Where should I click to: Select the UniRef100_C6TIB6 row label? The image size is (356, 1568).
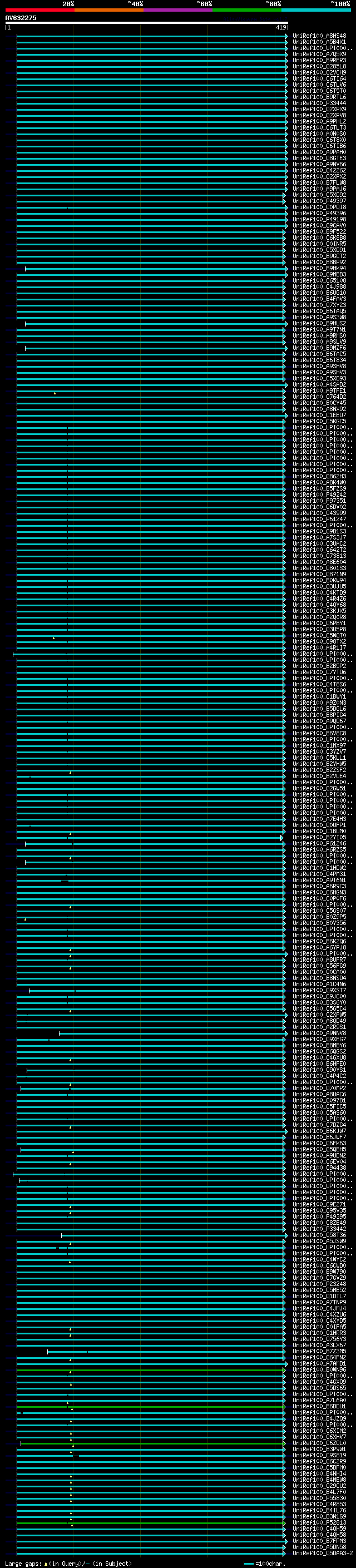(319, 146)
